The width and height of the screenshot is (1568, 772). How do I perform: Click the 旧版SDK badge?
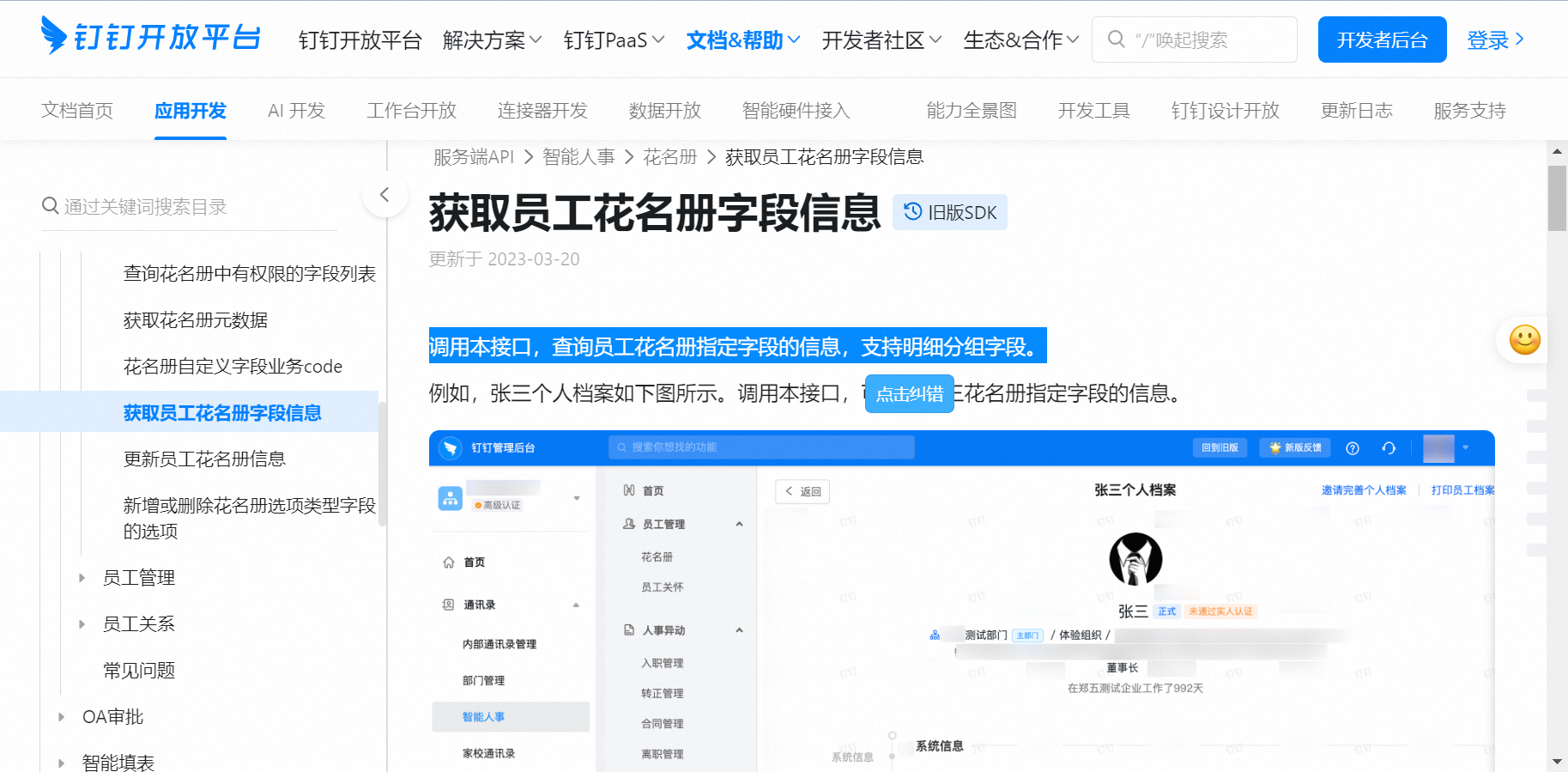point(950,212)
